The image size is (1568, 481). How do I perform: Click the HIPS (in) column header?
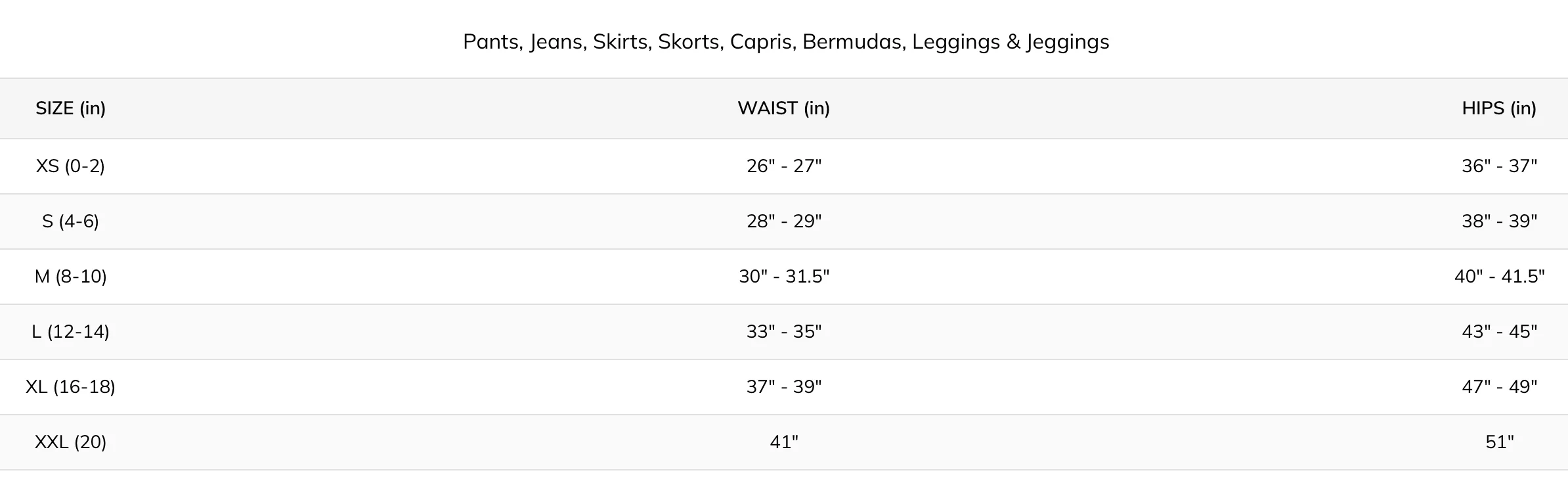click(1499, 108)
